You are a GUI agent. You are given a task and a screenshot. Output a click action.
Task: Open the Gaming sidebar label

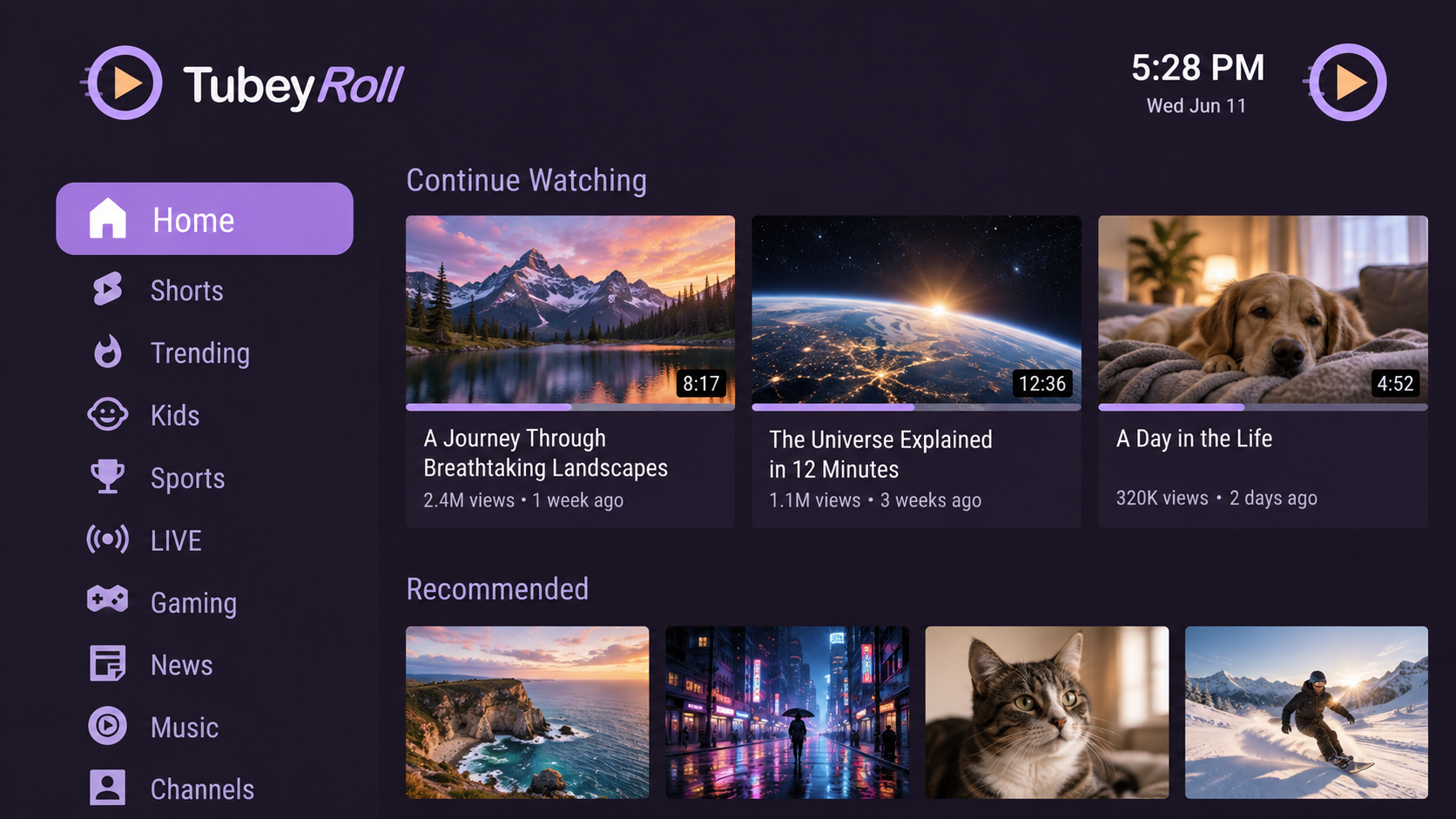tap(193, 603)
